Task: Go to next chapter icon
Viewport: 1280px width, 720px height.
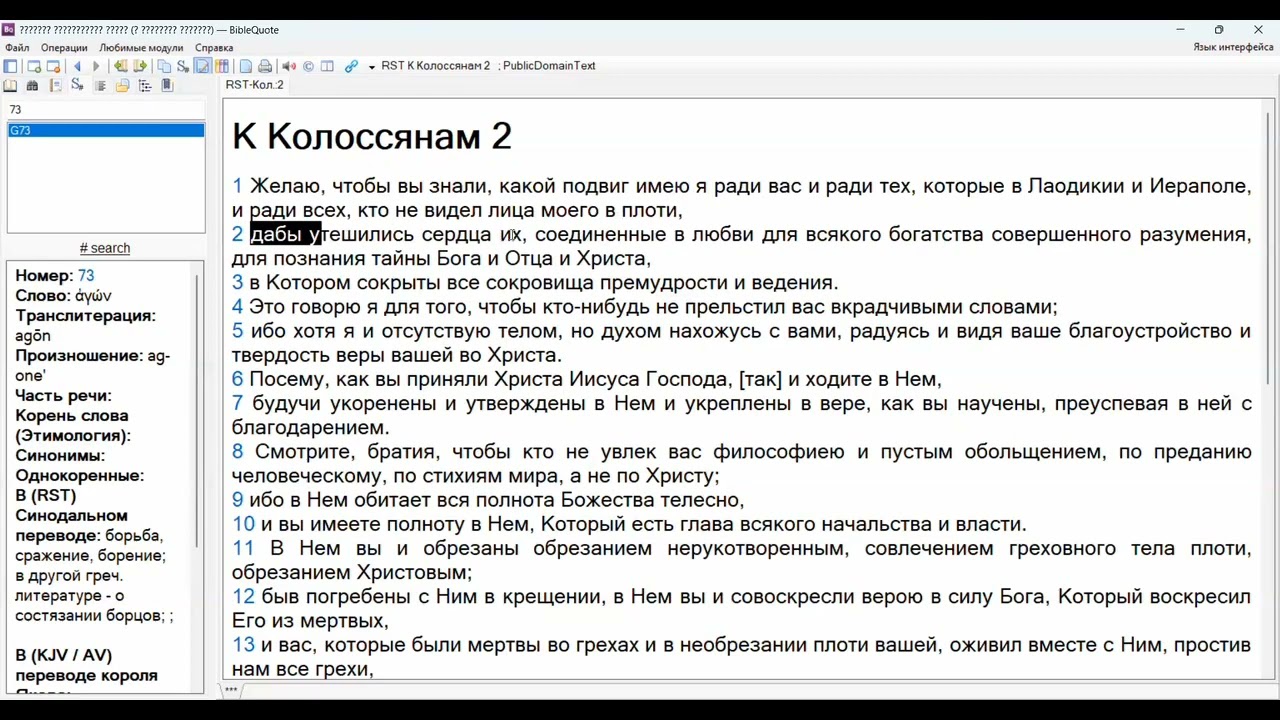Action: tap(140, 66)
